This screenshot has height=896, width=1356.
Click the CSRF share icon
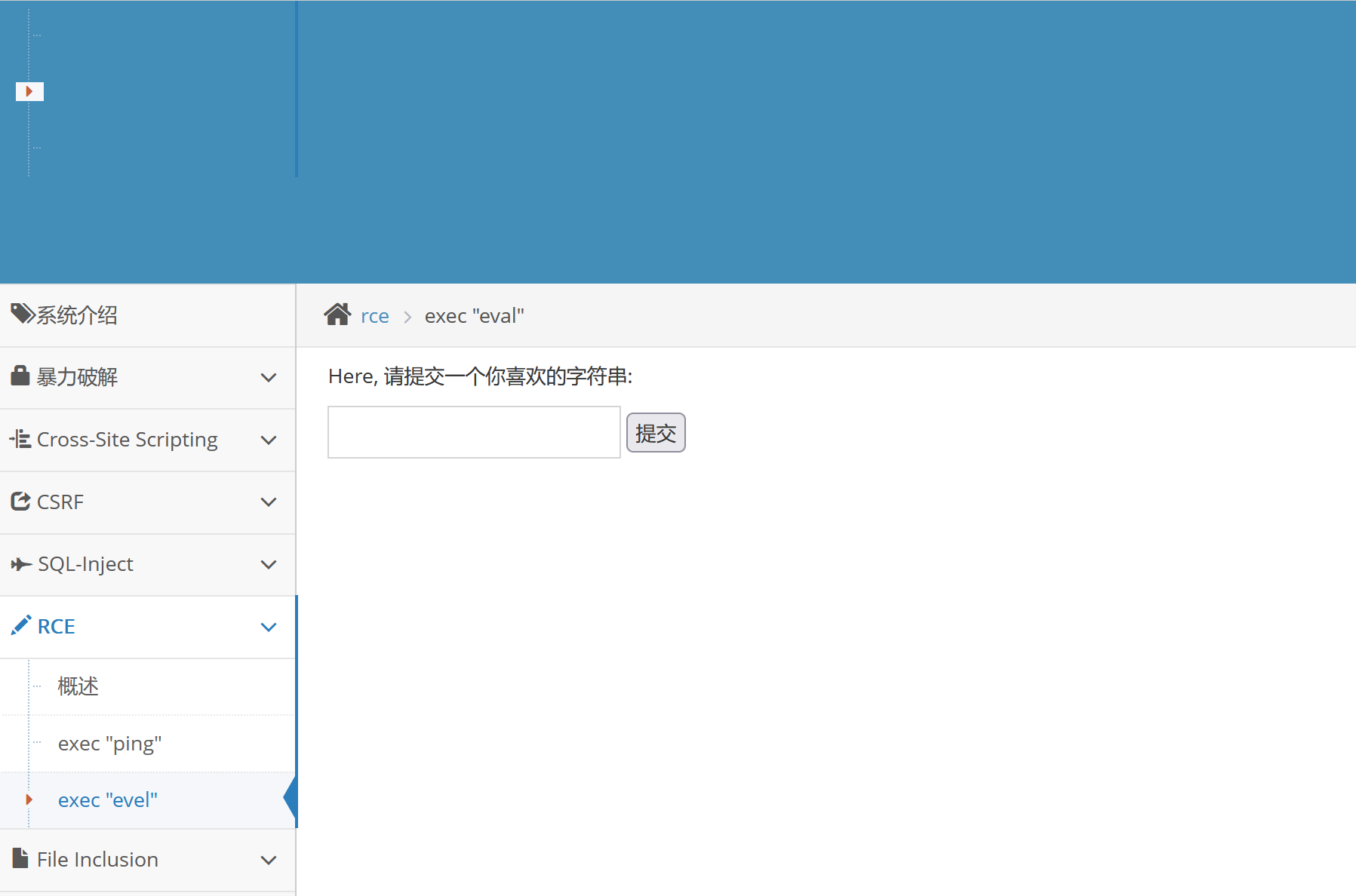coord(20,502)
